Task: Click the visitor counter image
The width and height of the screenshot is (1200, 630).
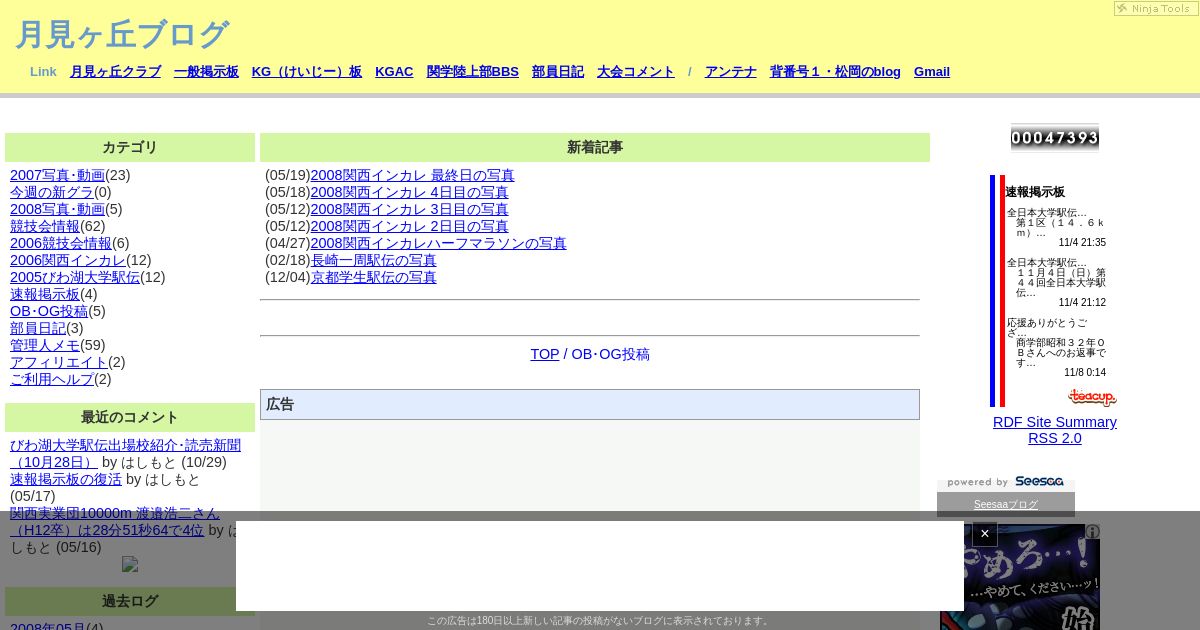Action: [1055, 138]
